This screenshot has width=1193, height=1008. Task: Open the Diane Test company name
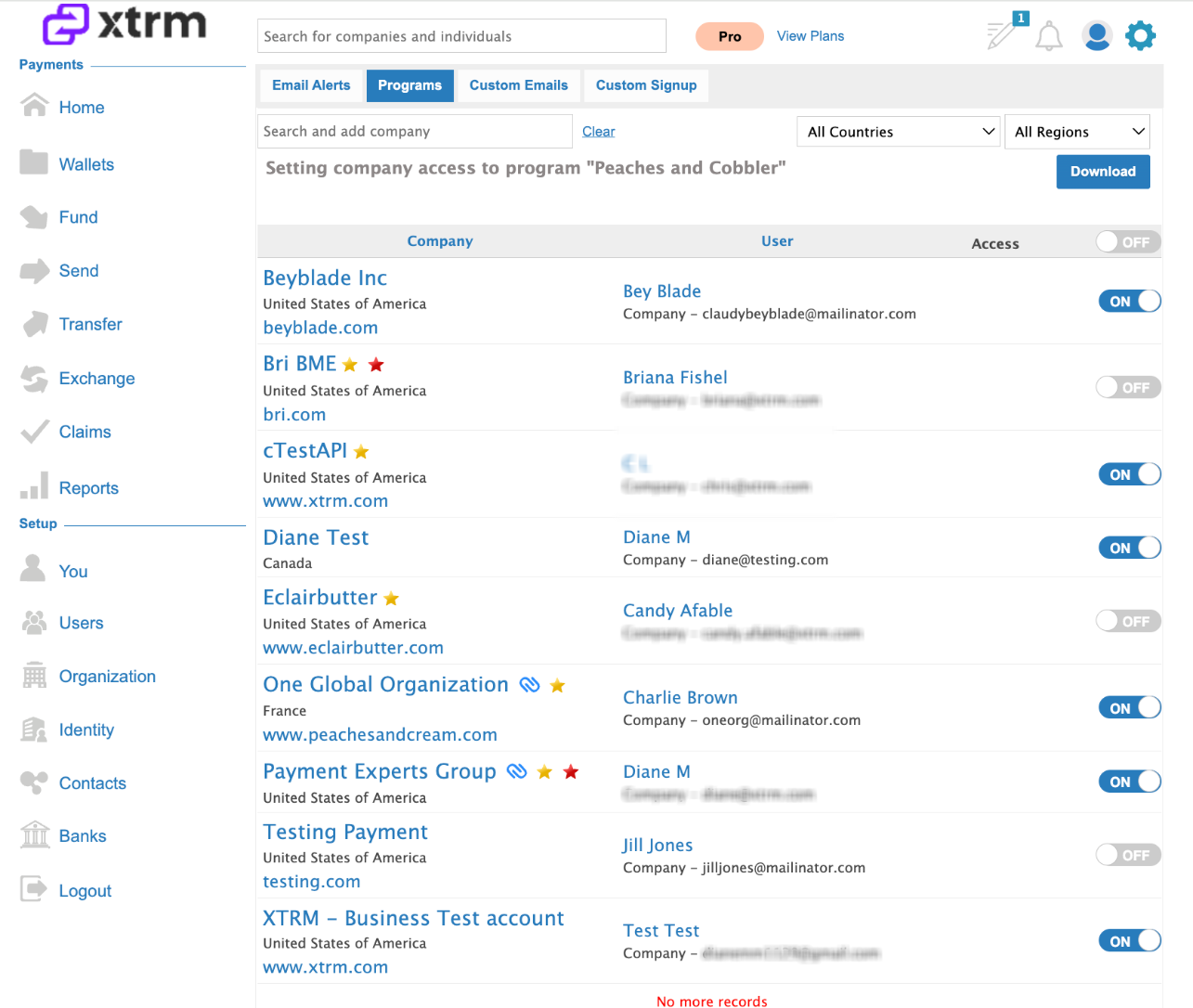pyautogui.click(x=316, y=537)
